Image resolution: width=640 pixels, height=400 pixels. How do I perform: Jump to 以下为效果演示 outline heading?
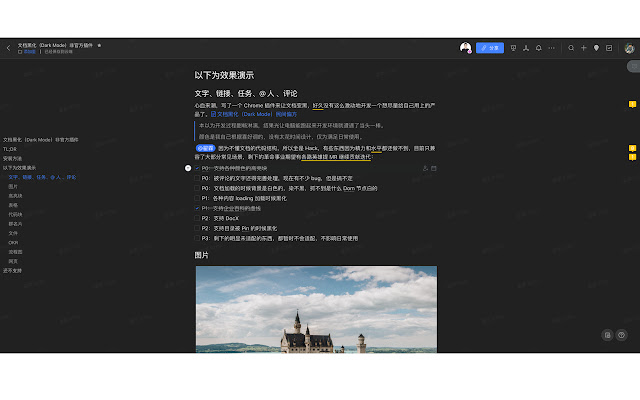coord(20,168)
